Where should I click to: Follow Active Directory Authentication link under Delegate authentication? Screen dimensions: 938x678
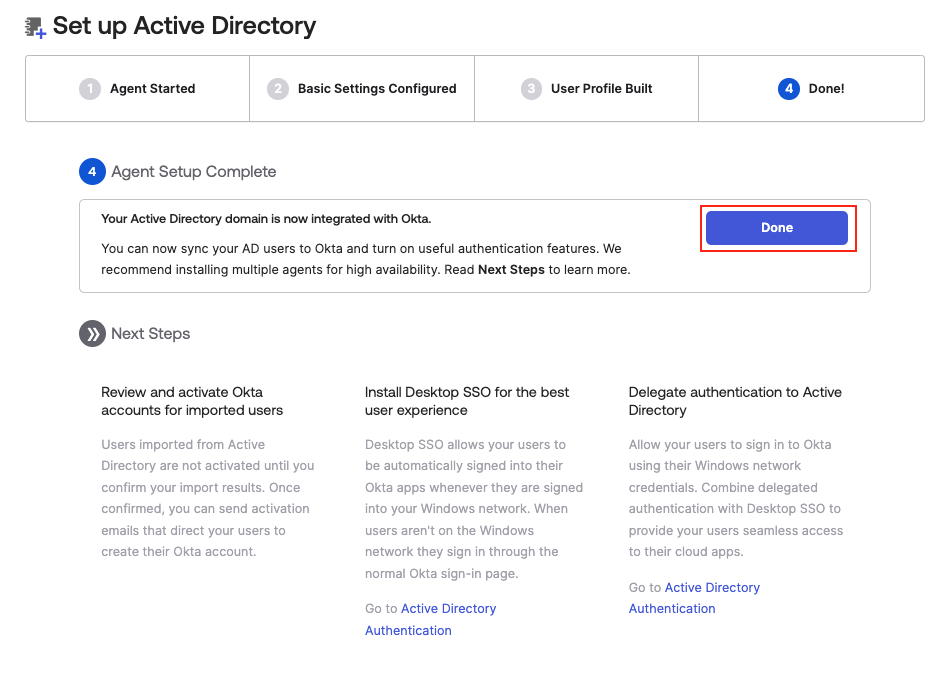click(694, 598)
